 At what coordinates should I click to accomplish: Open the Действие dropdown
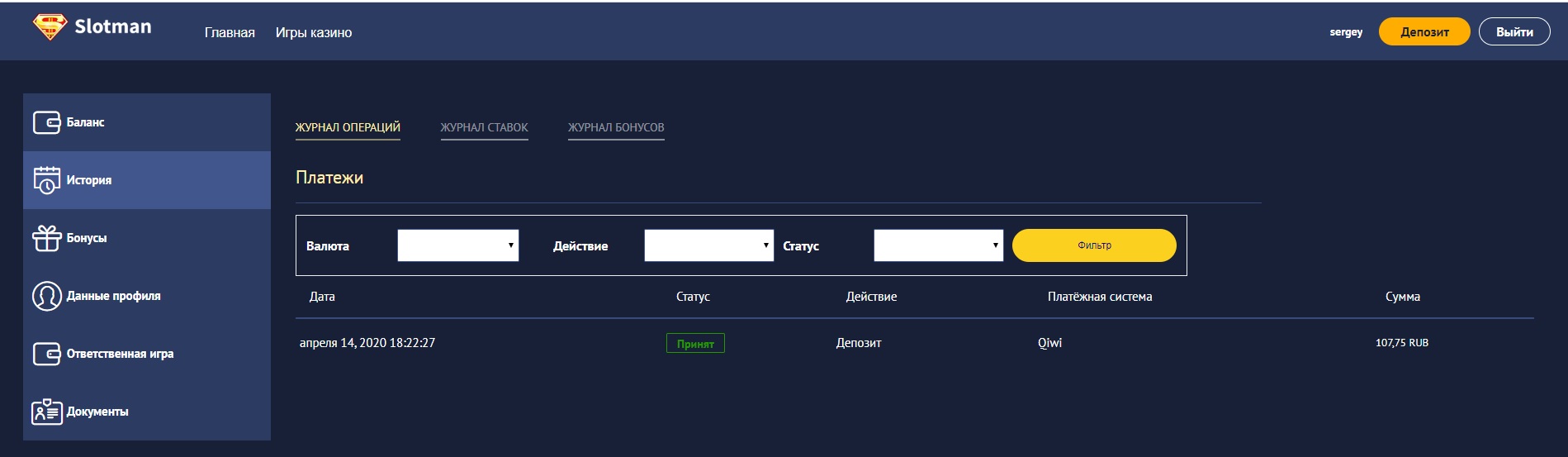(708, 245)
